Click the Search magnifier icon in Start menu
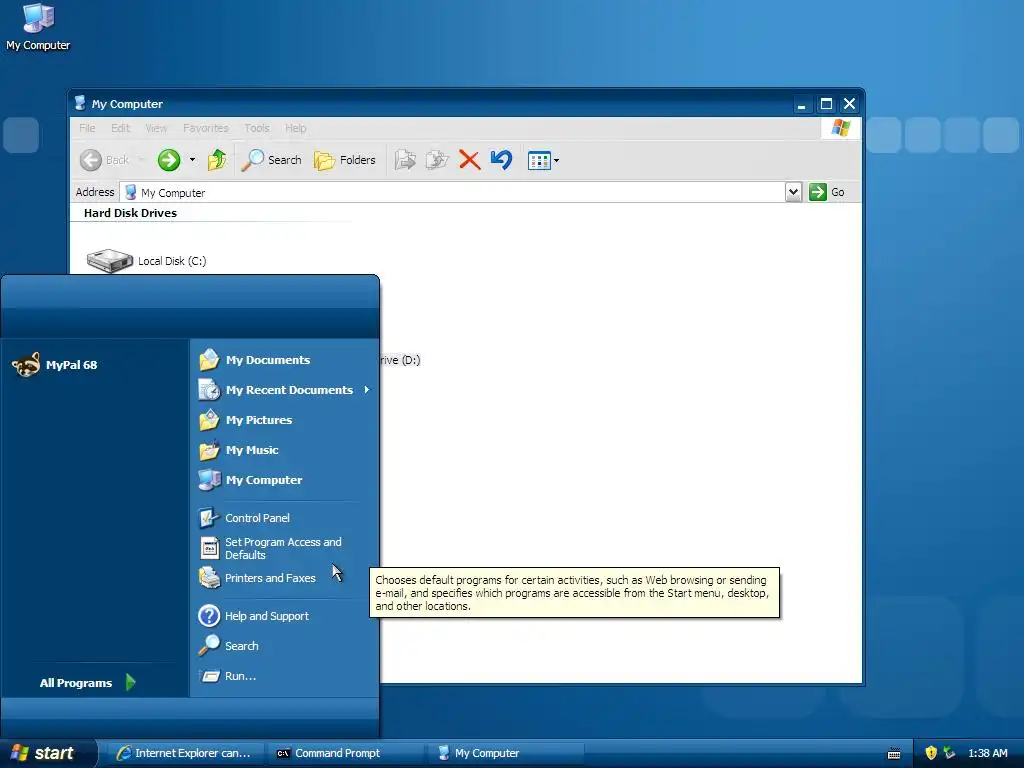Screen dimensions: 1024x768 pyautogui.click(x=209, y=645)
